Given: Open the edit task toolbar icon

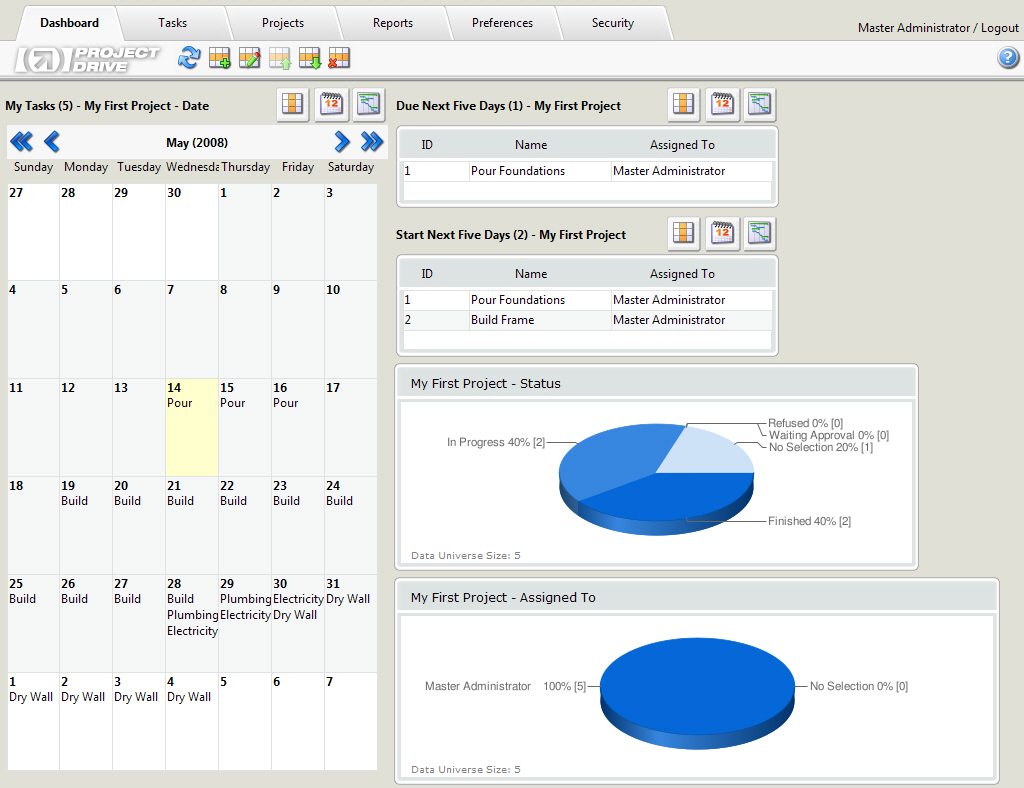Looking at the screenshot, I should [x=249, y=58].
